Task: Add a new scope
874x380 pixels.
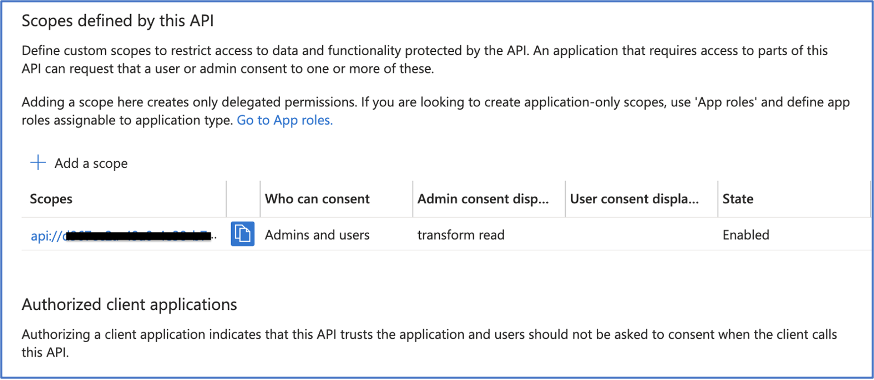Action: pos(79,163)
